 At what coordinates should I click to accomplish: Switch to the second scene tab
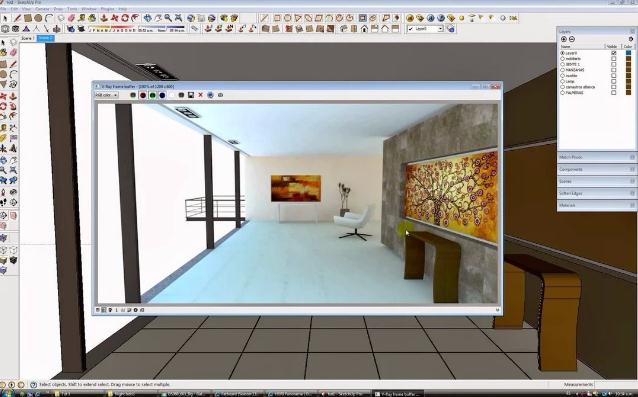click(45, 38)
